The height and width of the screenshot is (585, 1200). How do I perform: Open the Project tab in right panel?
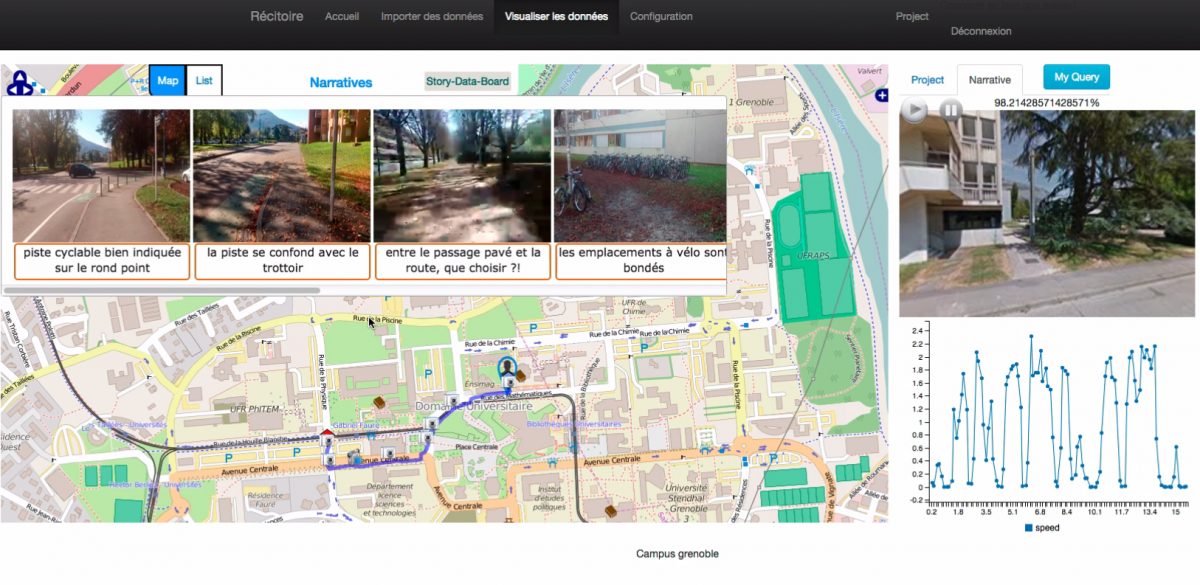927,80
